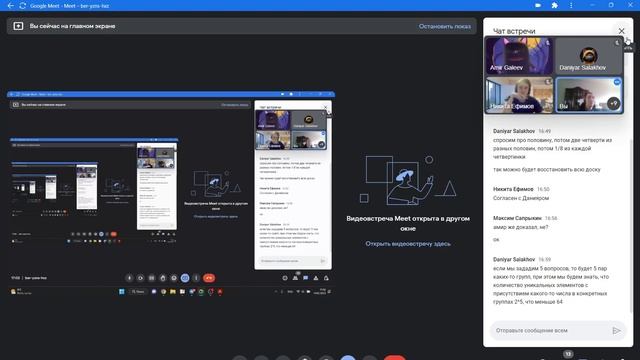Click microphone button in shared preview toolbar
The width and height of the screenshot is (640, 360).
(129, 278)
